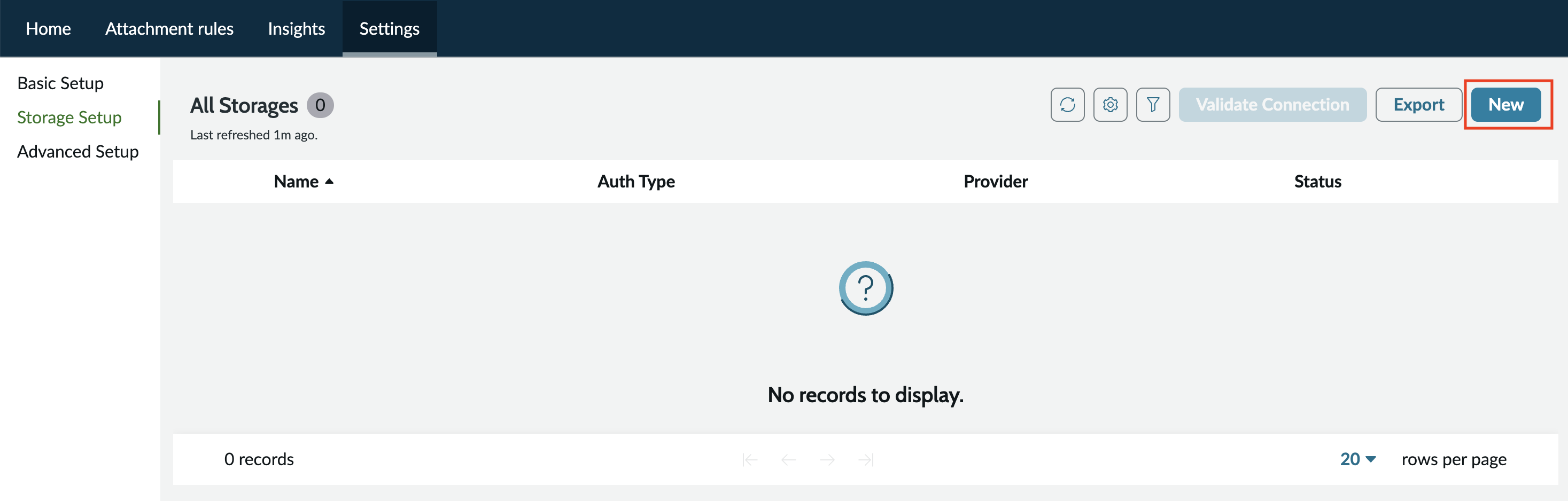Open the 20 rows per page dropdown

tap(1357, 459)
